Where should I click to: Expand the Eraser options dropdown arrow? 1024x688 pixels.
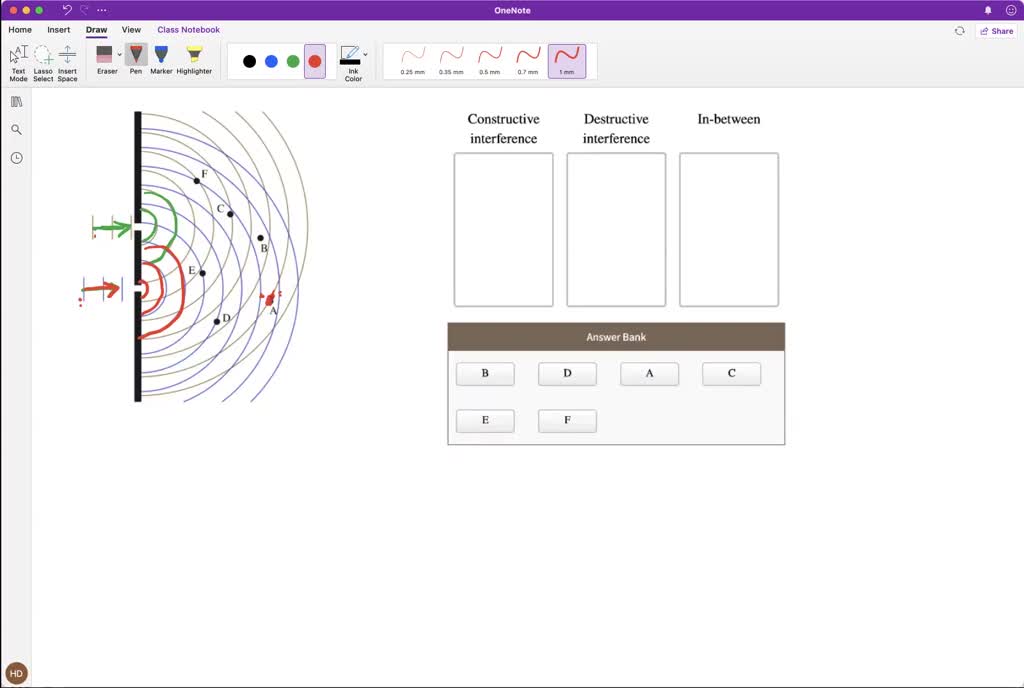click(120, 55)
